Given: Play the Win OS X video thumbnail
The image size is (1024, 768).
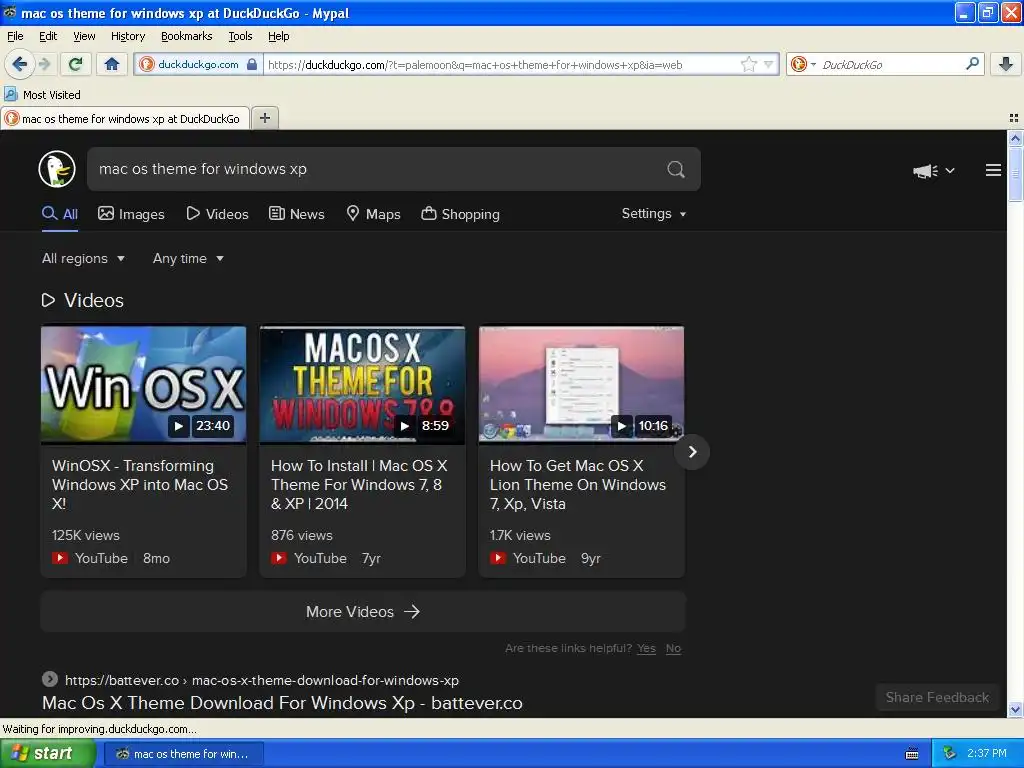Looking at the screenshot, I should tap(144, 385).
